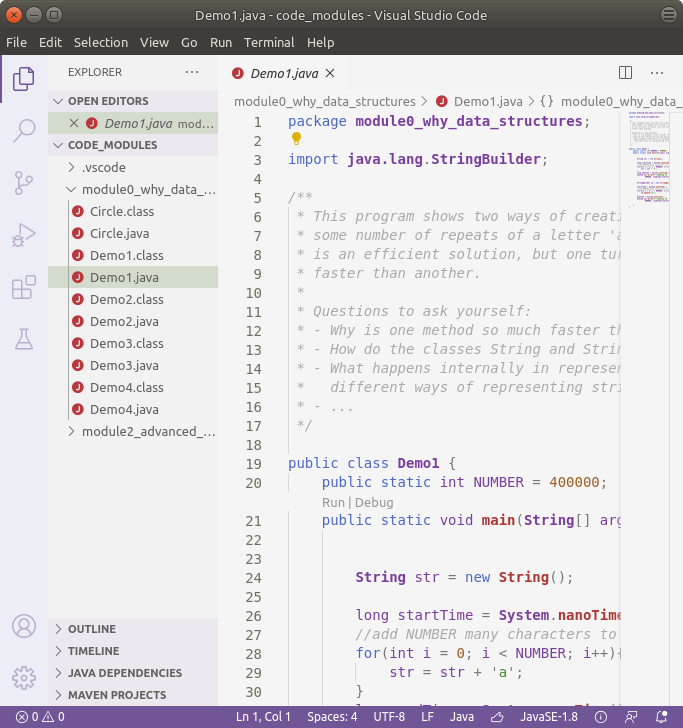Viewport: 683px width, 728px height.
Task: Open Demo3.java in the file tree
Action: (124, 366)
